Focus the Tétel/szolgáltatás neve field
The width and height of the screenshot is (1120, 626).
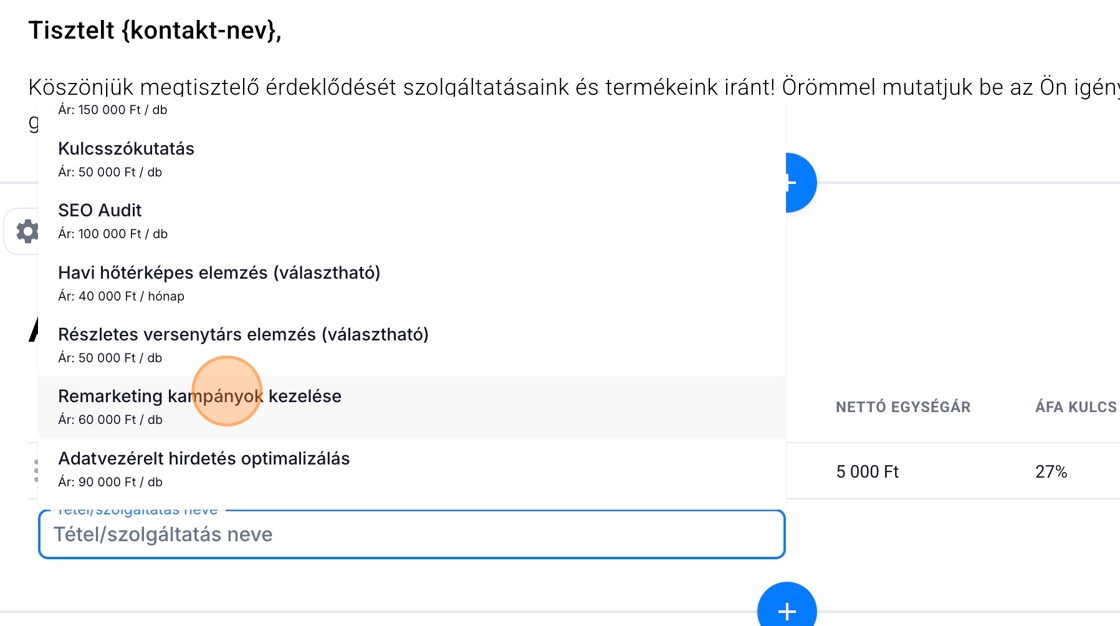pos(411,535)
